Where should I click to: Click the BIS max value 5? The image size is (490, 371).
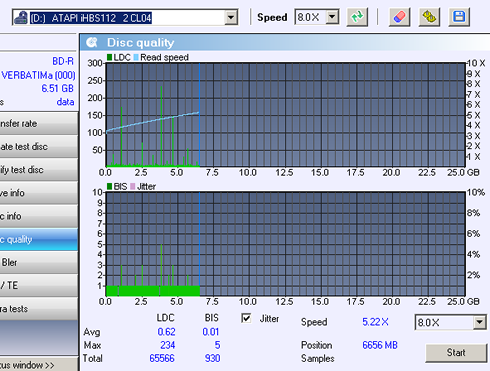217,345
